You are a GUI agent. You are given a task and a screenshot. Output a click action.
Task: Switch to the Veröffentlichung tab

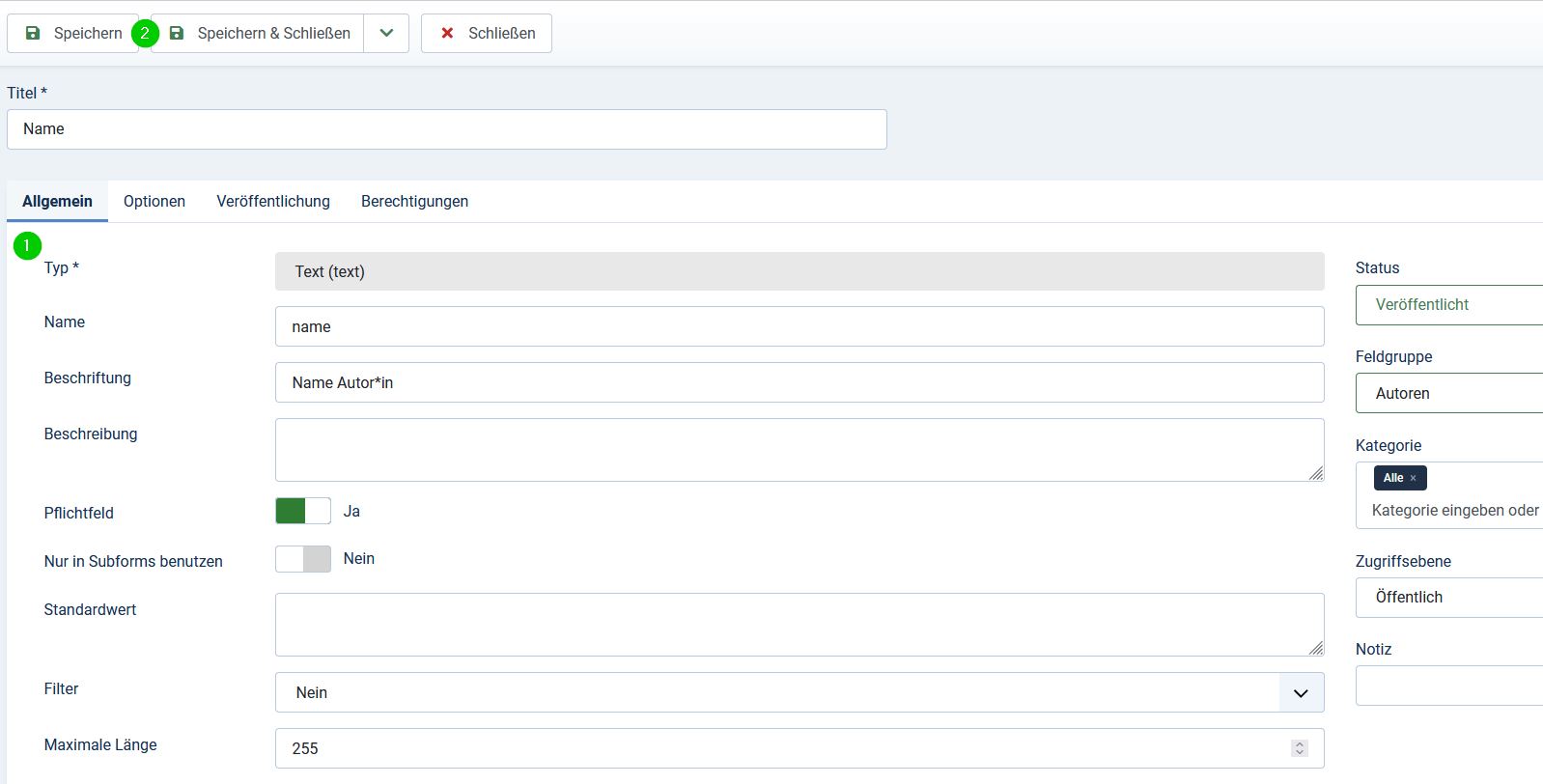coord(273,201)
